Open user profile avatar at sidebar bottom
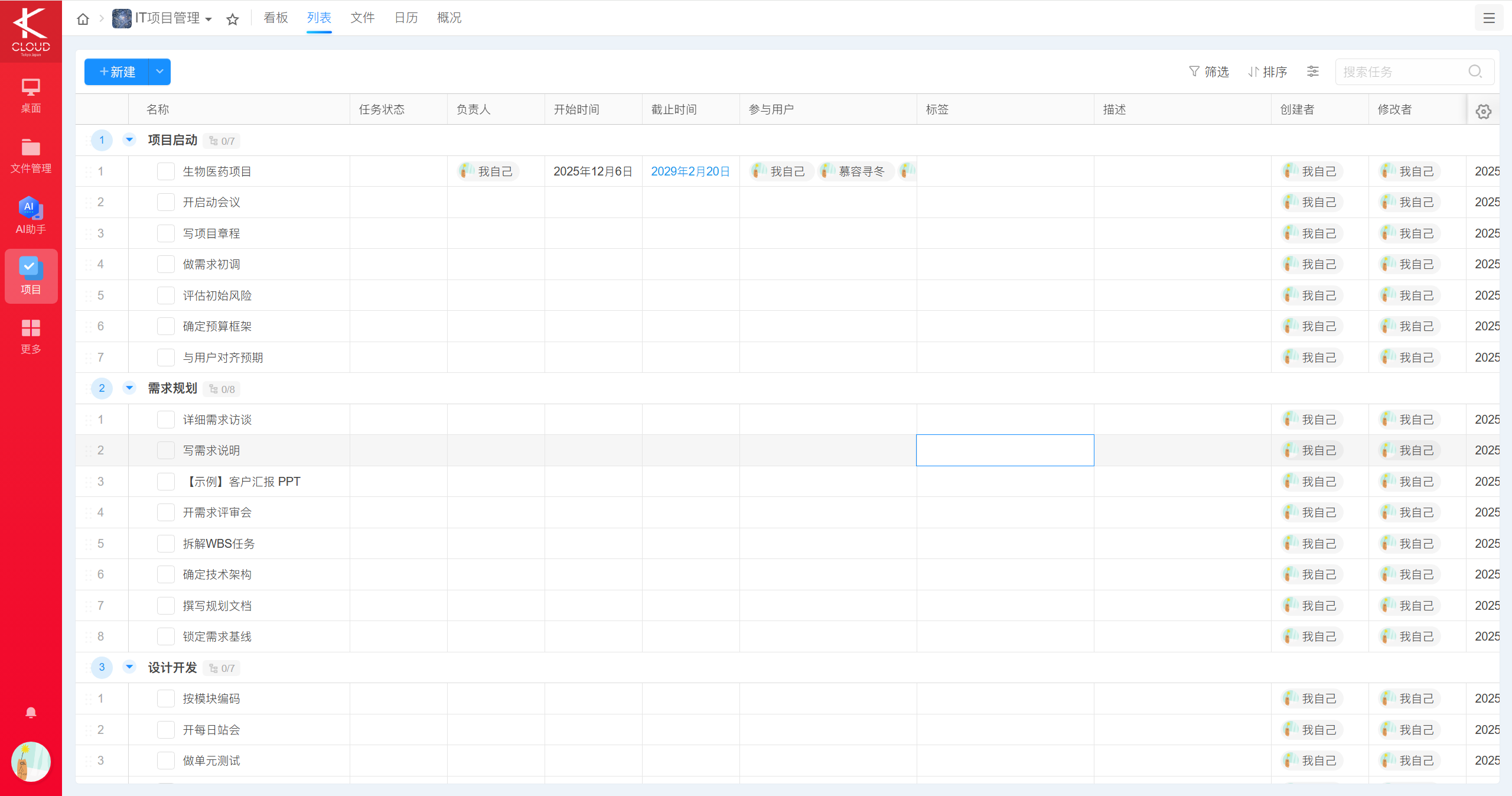Screen dimensions: 1512x796 tap(31, 761)
